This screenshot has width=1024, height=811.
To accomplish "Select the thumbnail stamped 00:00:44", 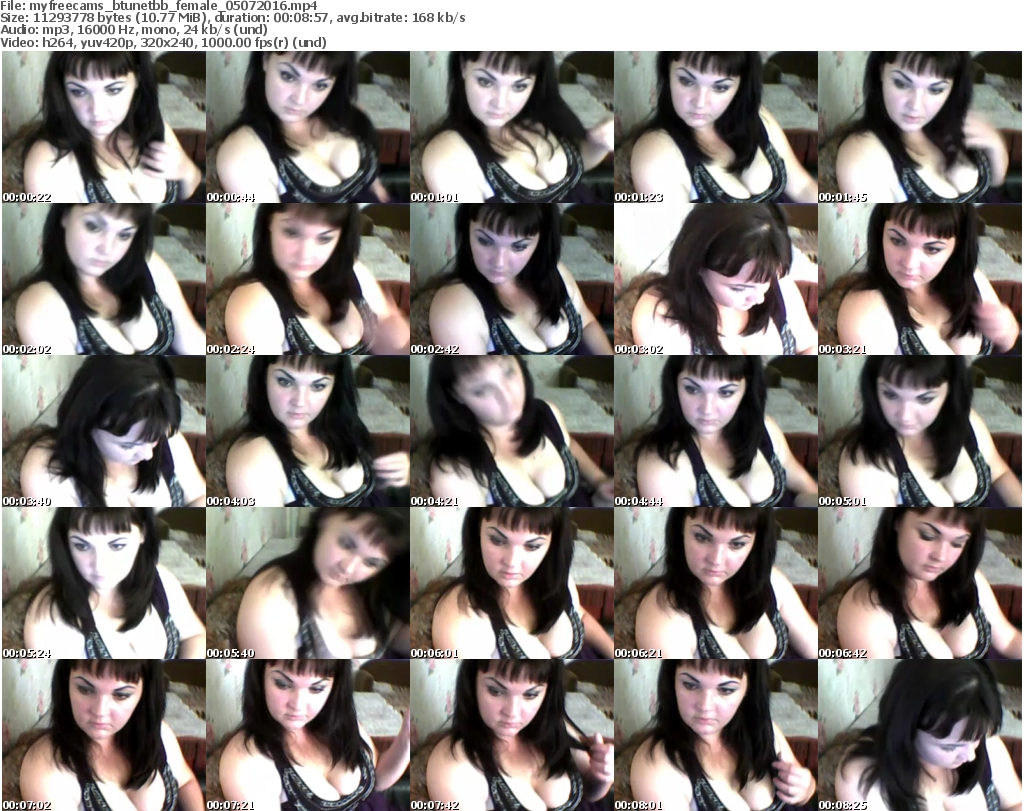I will point(308,127).
